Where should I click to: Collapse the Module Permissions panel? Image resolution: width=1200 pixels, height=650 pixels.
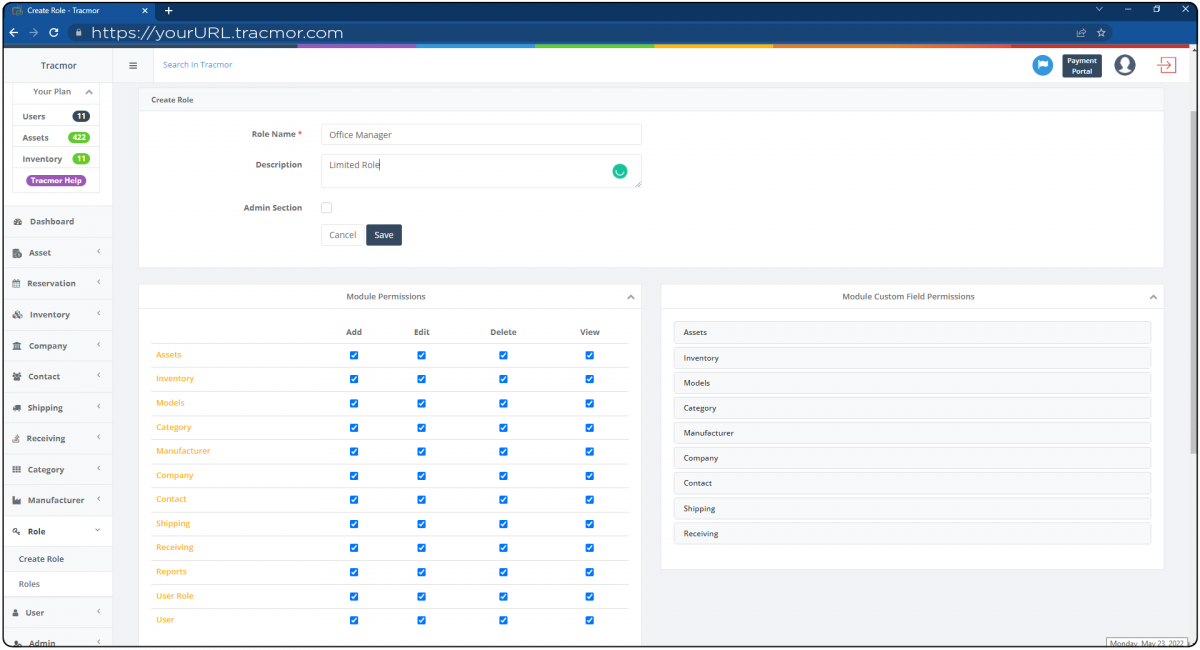coord(631,296)
